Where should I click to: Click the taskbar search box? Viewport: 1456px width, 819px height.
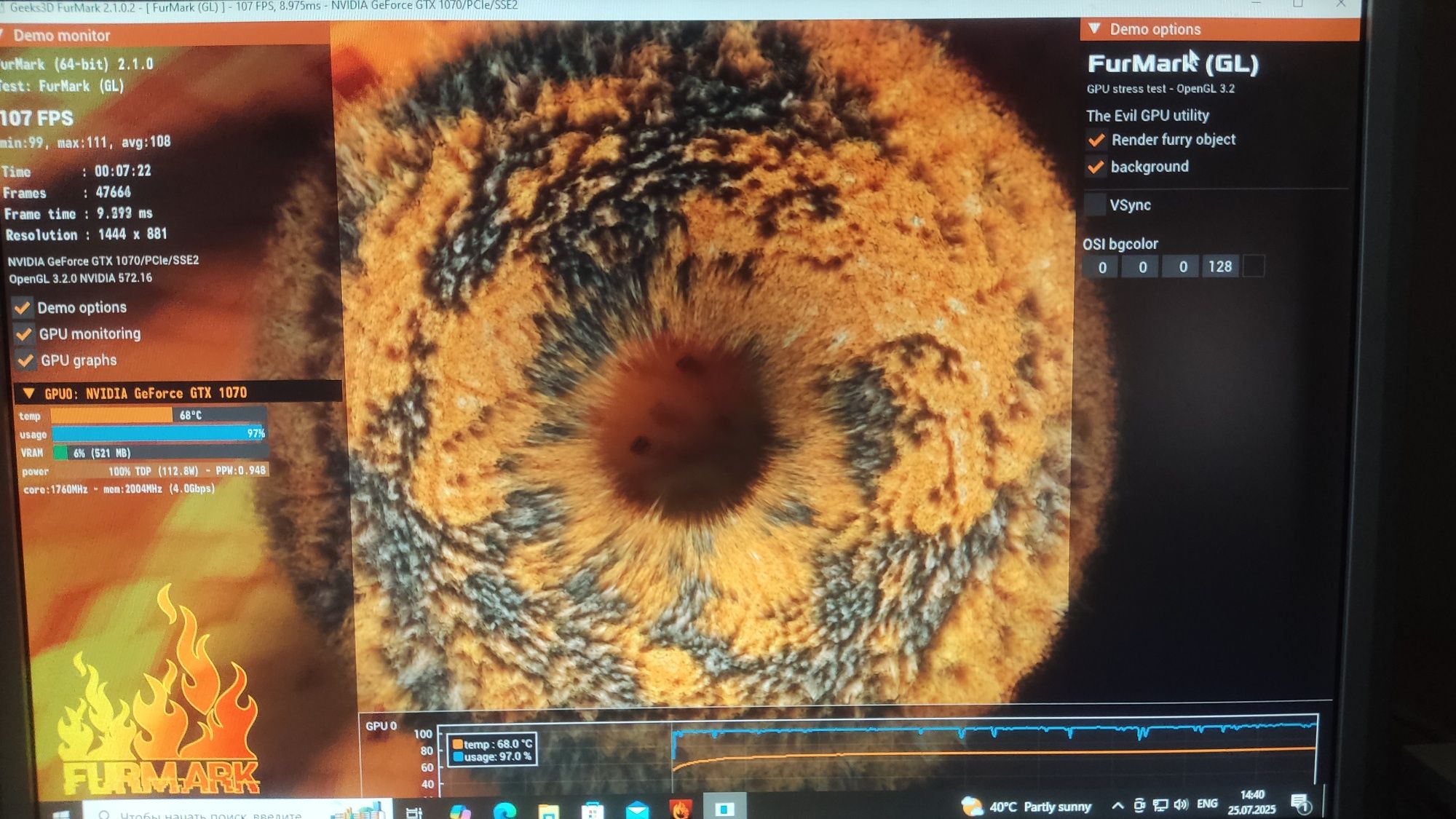point(237,810)
